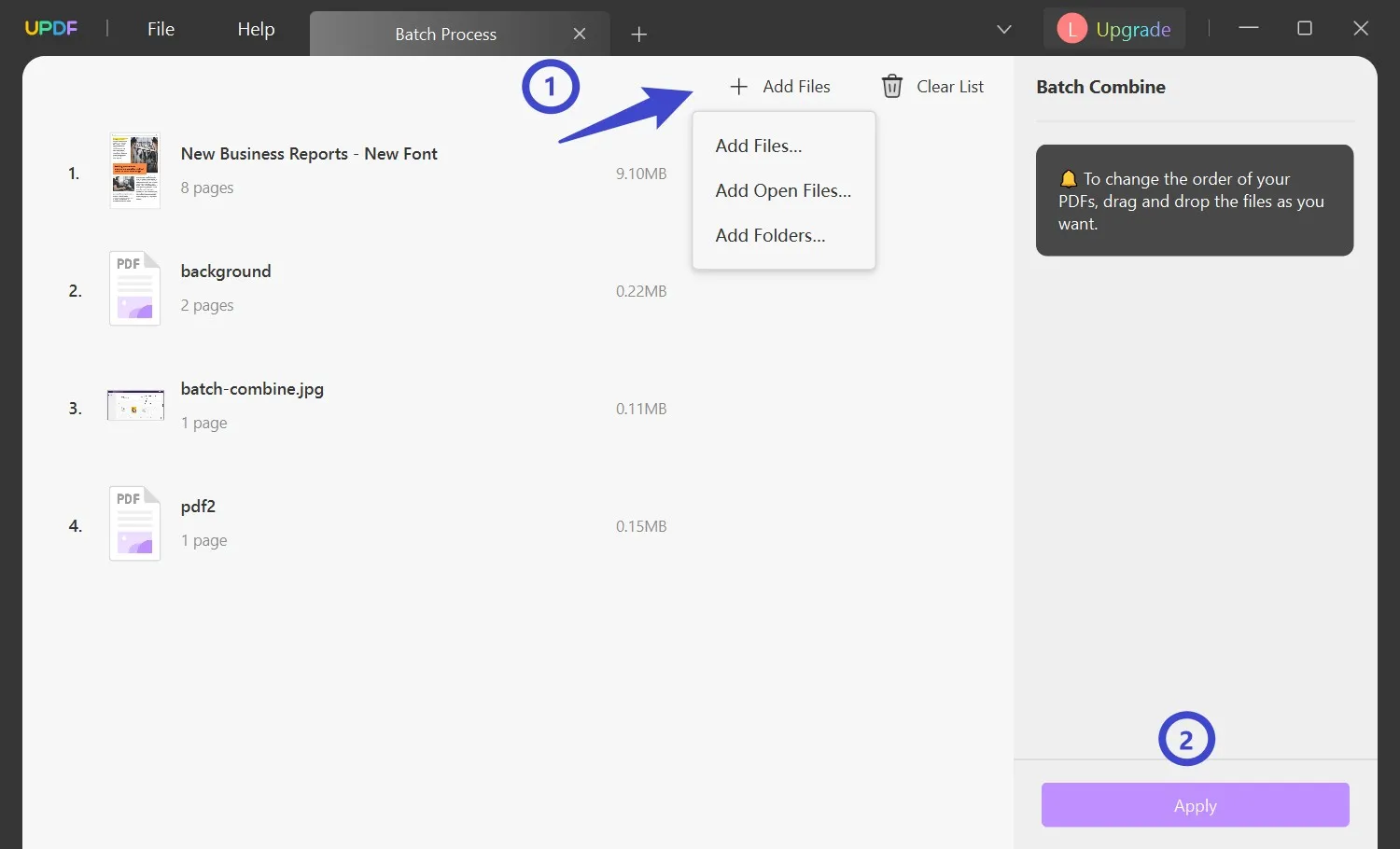Choose Add Folders from the menu
This screenshot has height=849, width=1400.
point(769,235)
